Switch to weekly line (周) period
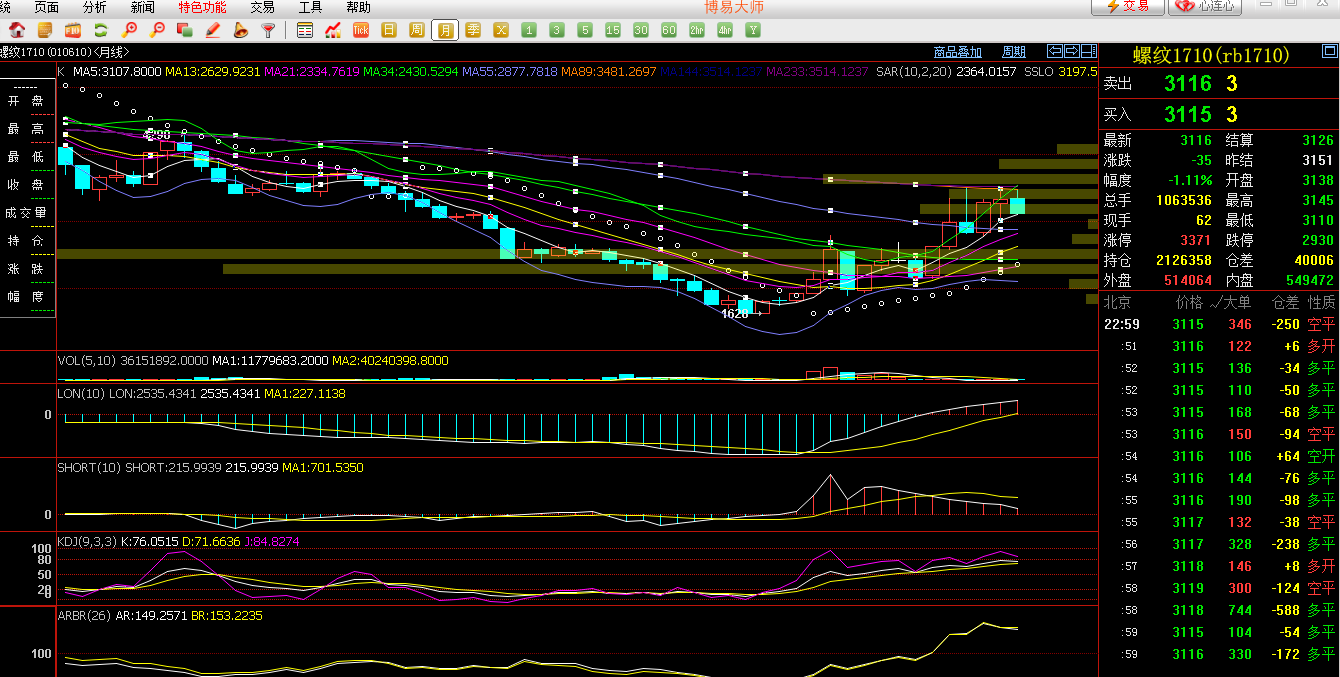Image resolution: width=1340 pixels, height=677 pixels. point(417,30)
